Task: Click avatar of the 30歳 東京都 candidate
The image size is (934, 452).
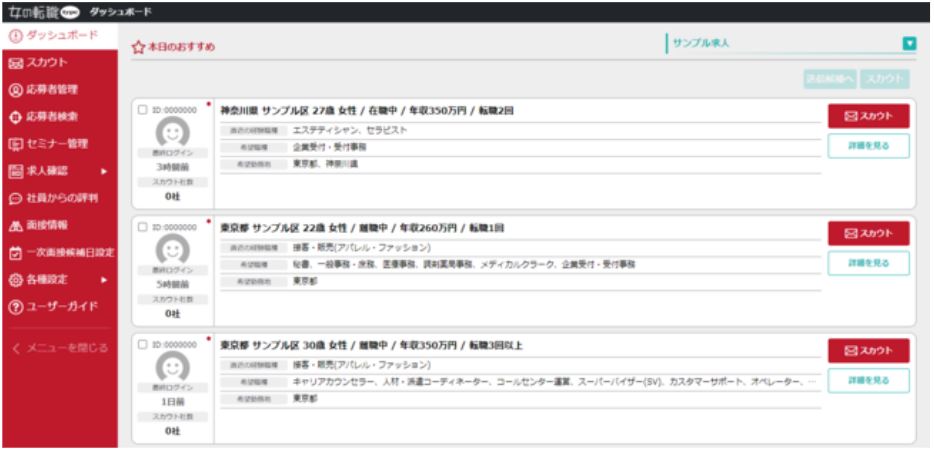Action: point(173,366)
